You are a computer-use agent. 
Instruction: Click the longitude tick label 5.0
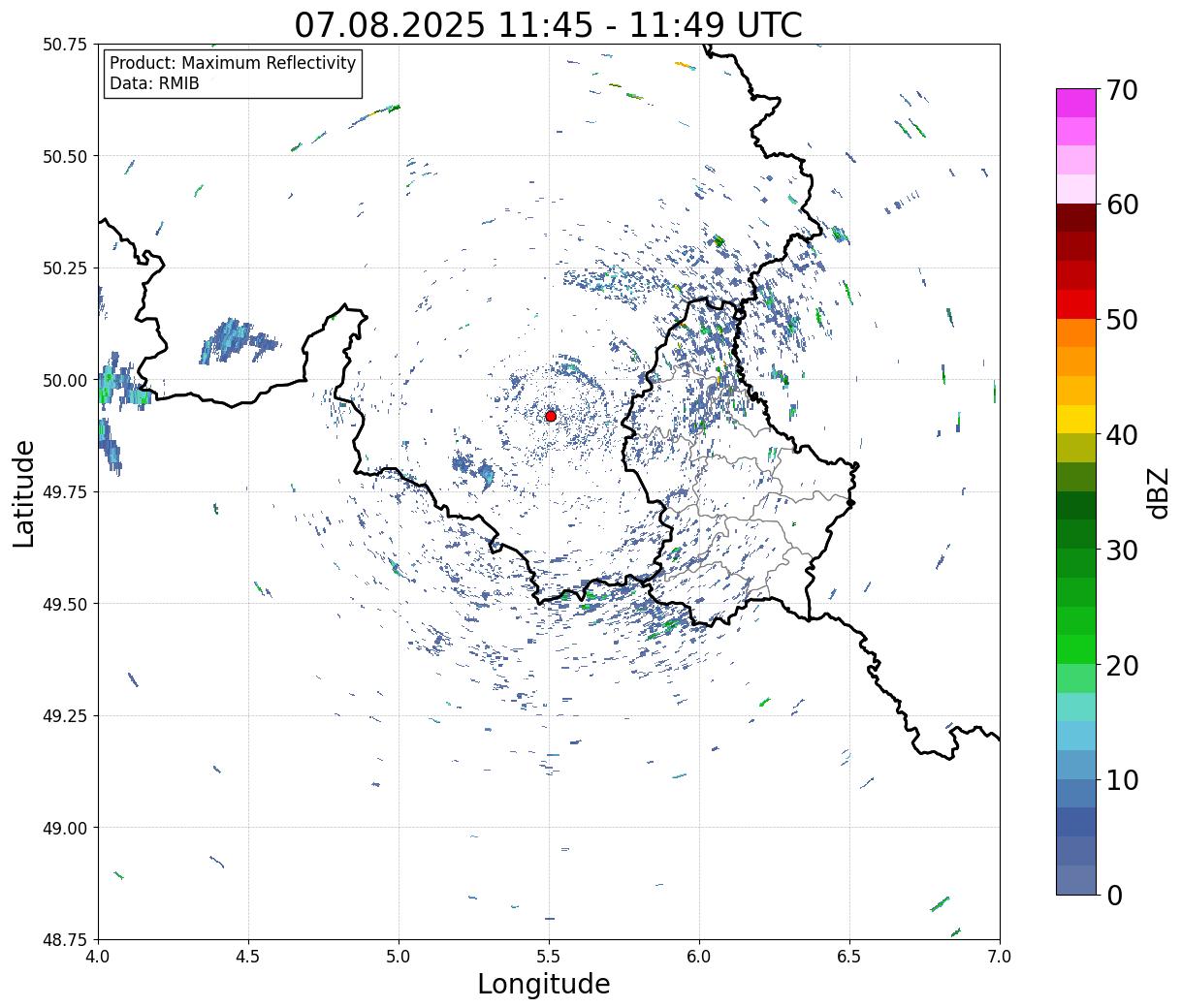399,956
